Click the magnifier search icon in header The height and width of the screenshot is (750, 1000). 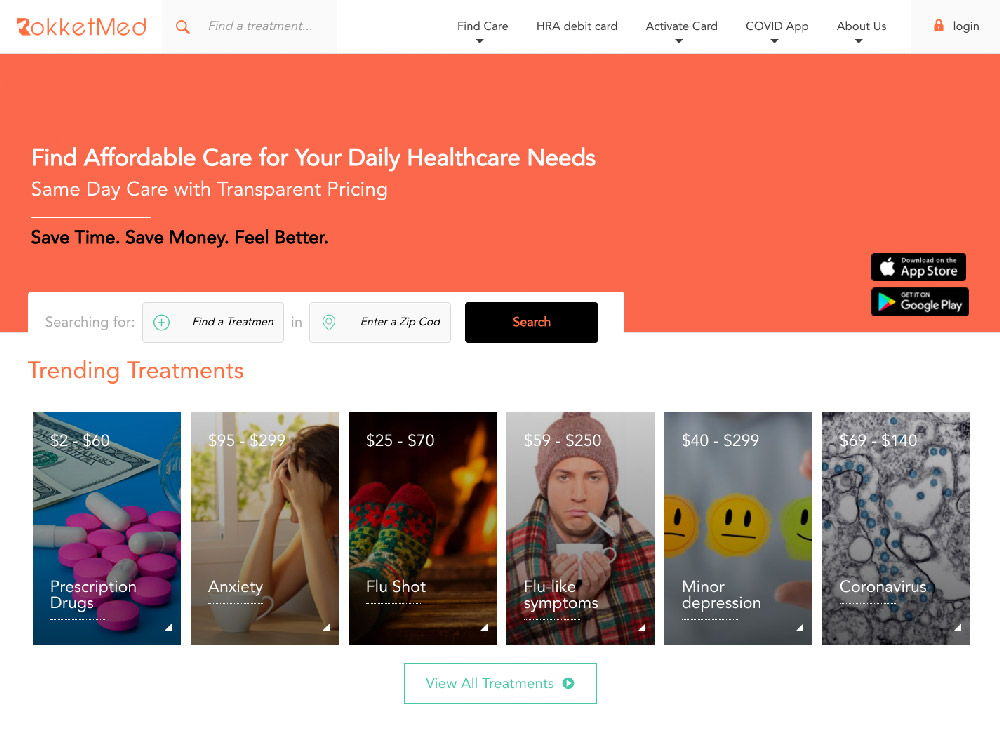[x=182, y=27]
